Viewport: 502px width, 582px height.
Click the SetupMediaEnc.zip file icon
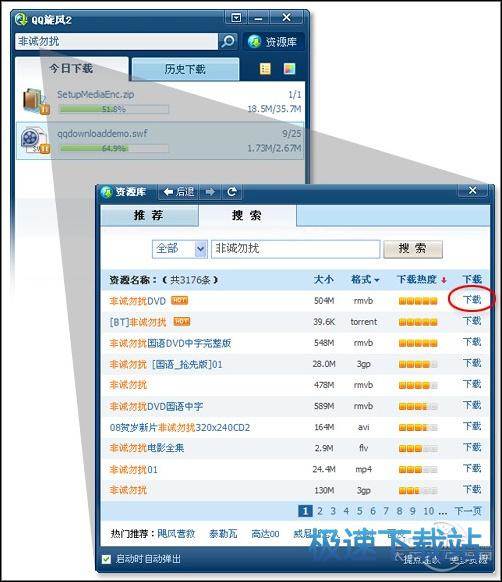pos(35,101)
